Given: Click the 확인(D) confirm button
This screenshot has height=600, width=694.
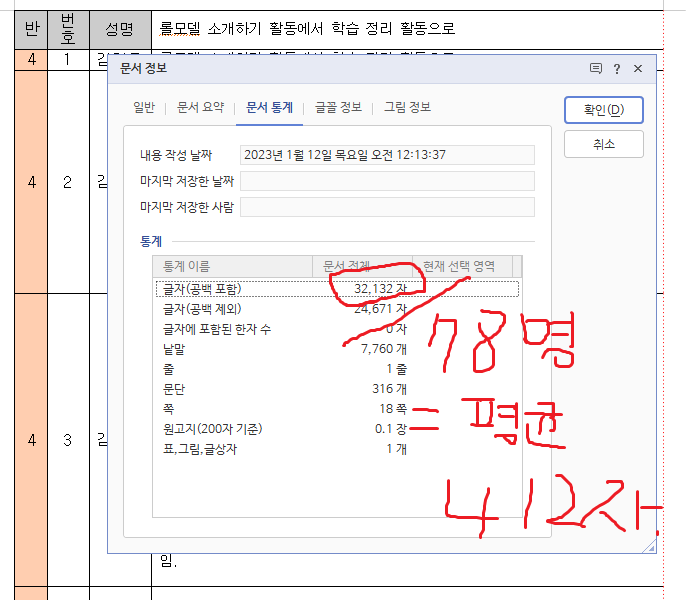Looking at the screenshot, I should coord(603,110).
